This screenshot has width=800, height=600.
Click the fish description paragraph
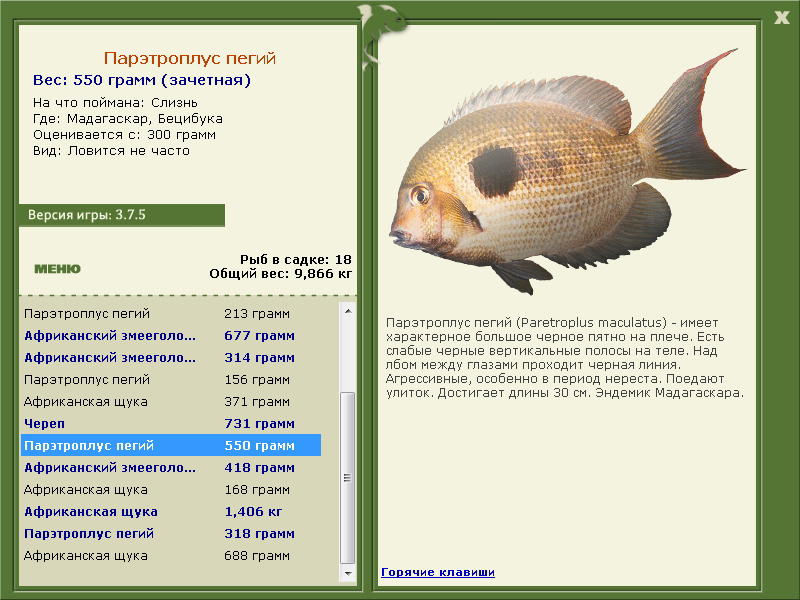(565, 358)
